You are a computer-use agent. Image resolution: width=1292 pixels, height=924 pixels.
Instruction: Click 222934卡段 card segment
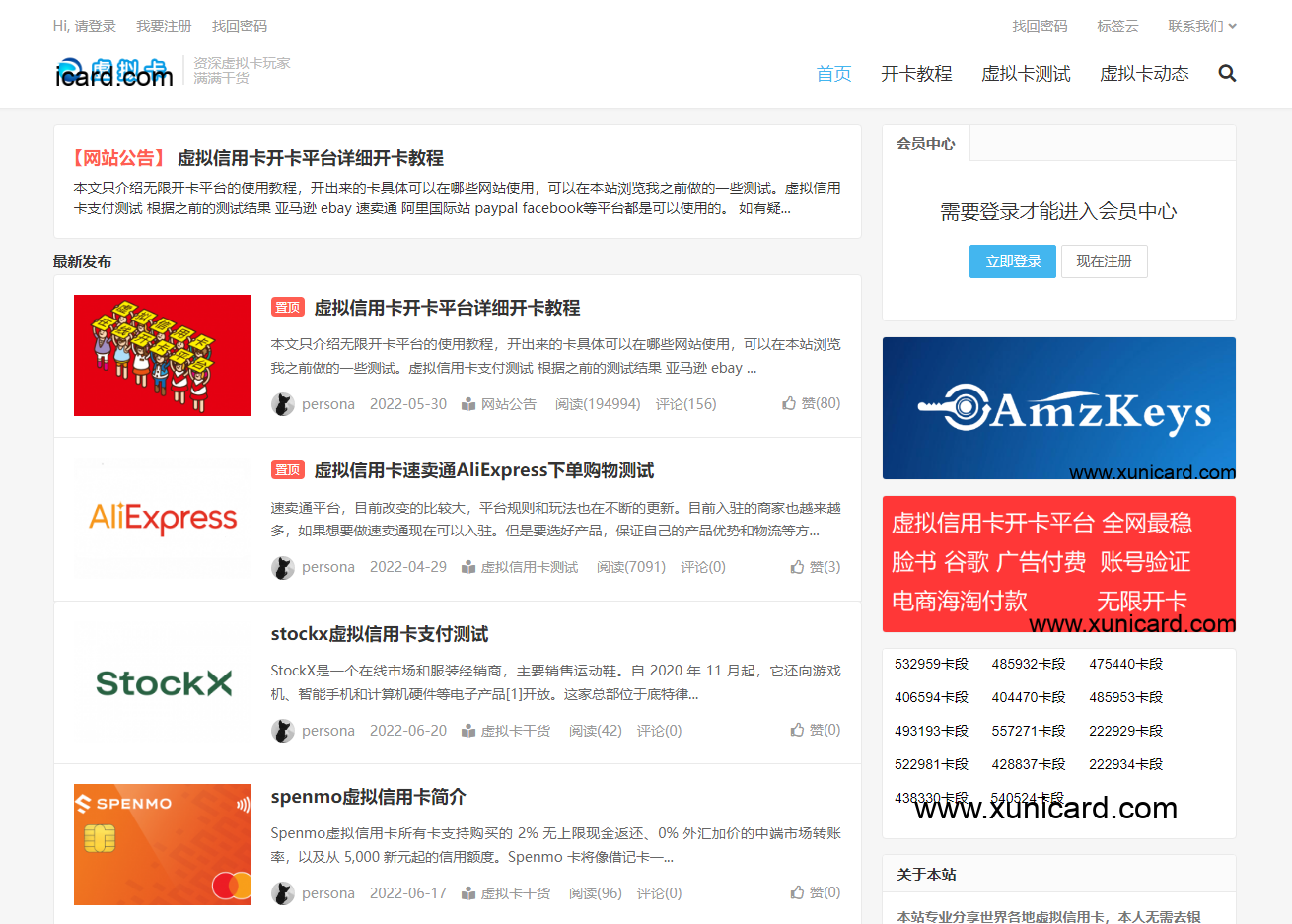pos(1126,764)
